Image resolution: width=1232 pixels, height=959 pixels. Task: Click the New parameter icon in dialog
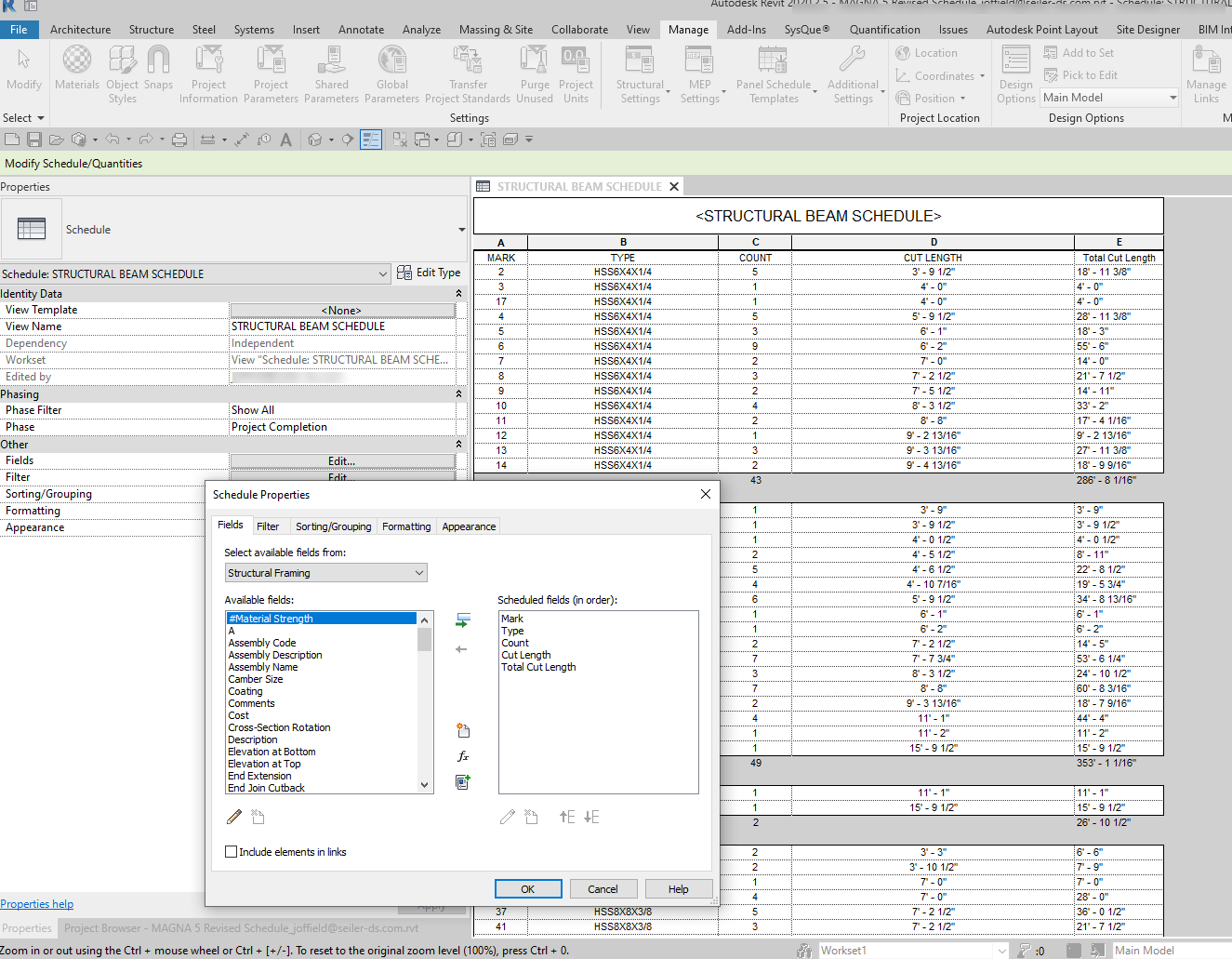pos(462,730)
